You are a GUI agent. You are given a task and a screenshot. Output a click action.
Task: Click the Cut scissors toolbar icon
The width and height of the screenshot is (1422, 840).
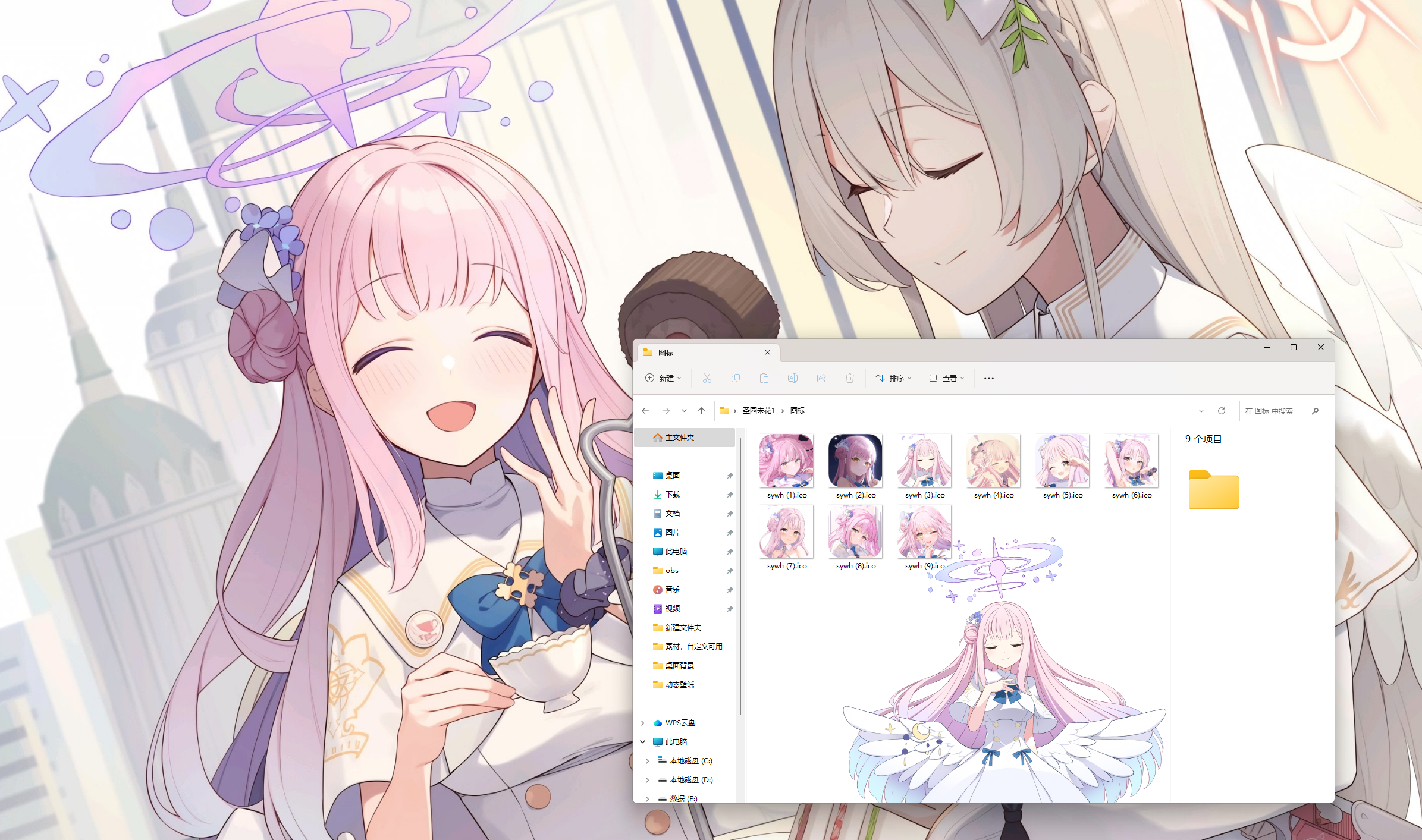[x=707, y=378]
